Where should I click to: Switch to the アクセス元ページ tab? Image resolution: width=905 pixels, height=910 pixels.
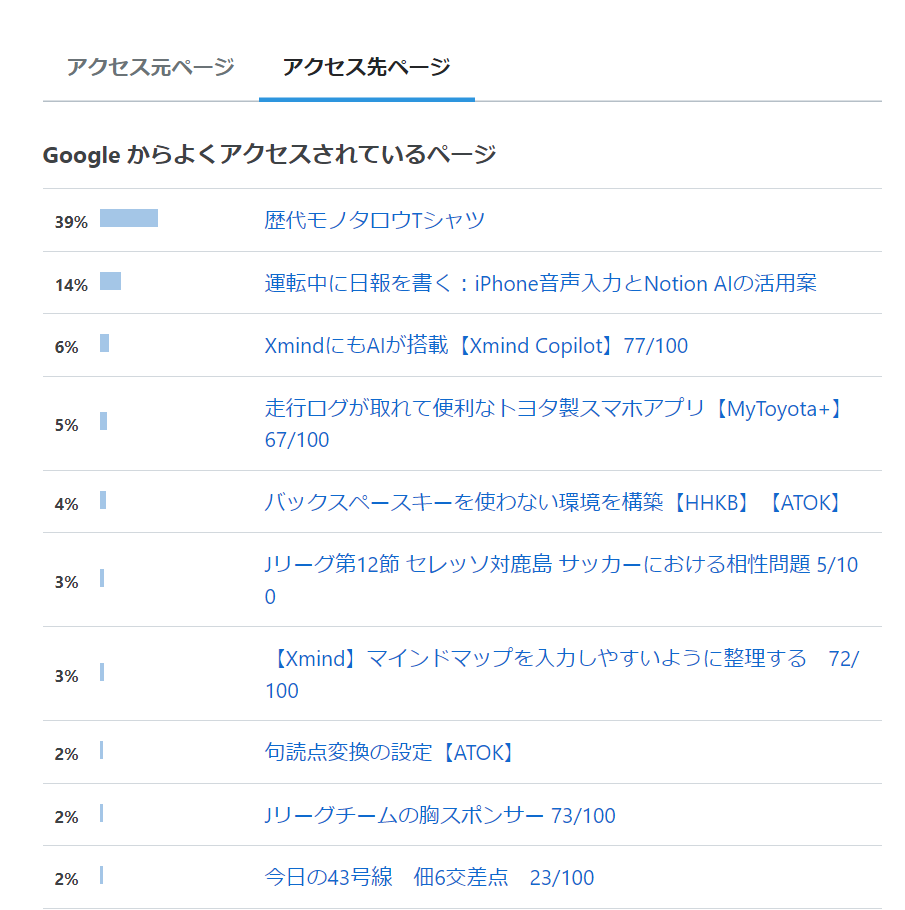150,67
